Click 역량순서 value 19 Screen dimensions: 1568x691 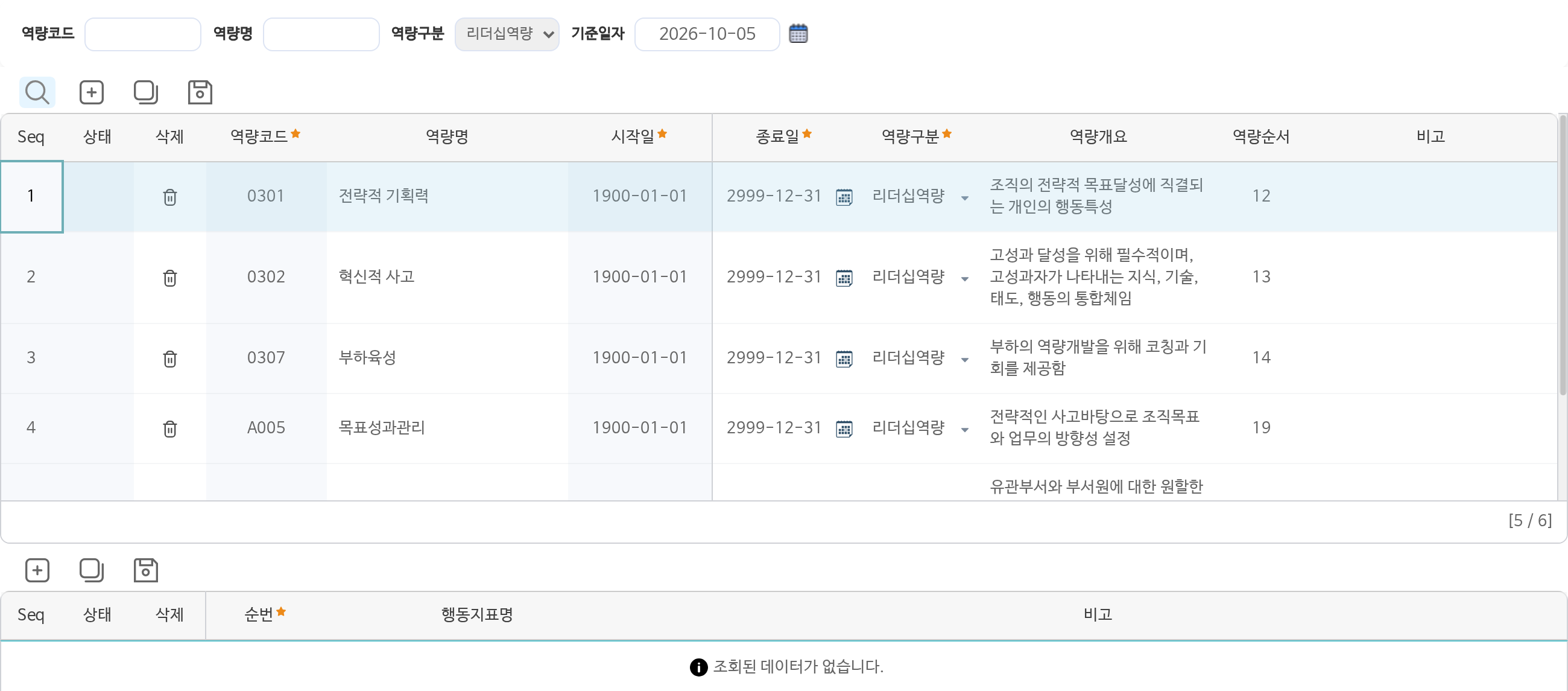tap(1260, 428)
